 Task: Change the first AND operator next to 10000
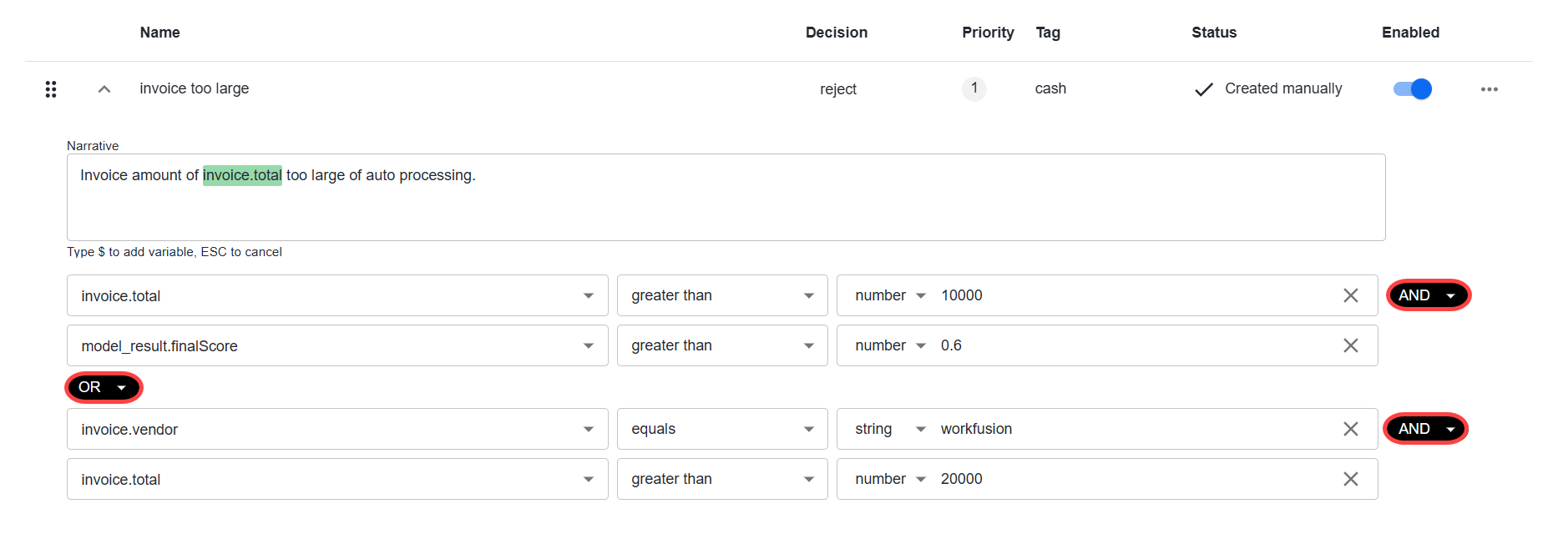coord(1428,295)
